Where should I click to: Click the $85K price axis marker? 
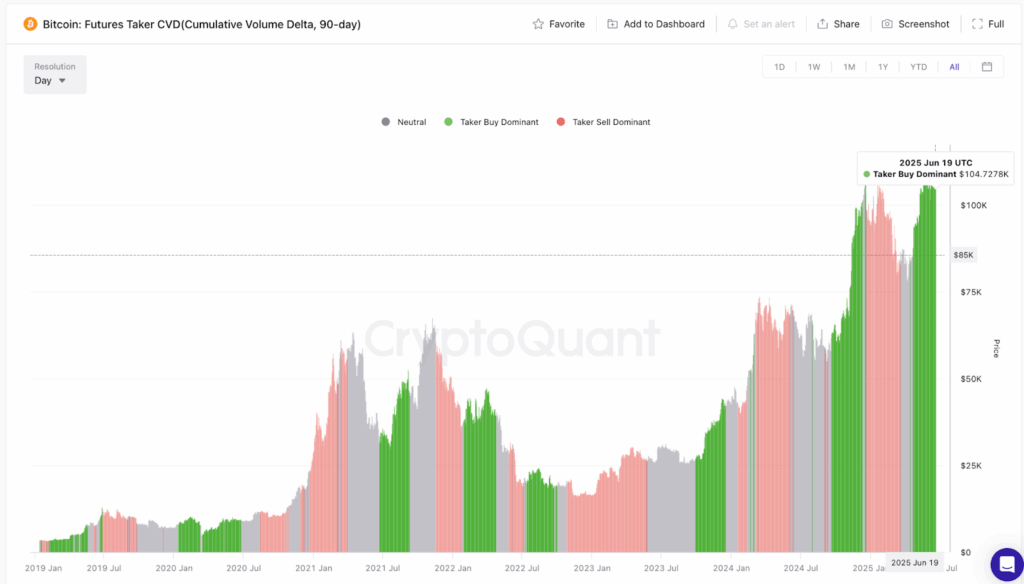963,255
